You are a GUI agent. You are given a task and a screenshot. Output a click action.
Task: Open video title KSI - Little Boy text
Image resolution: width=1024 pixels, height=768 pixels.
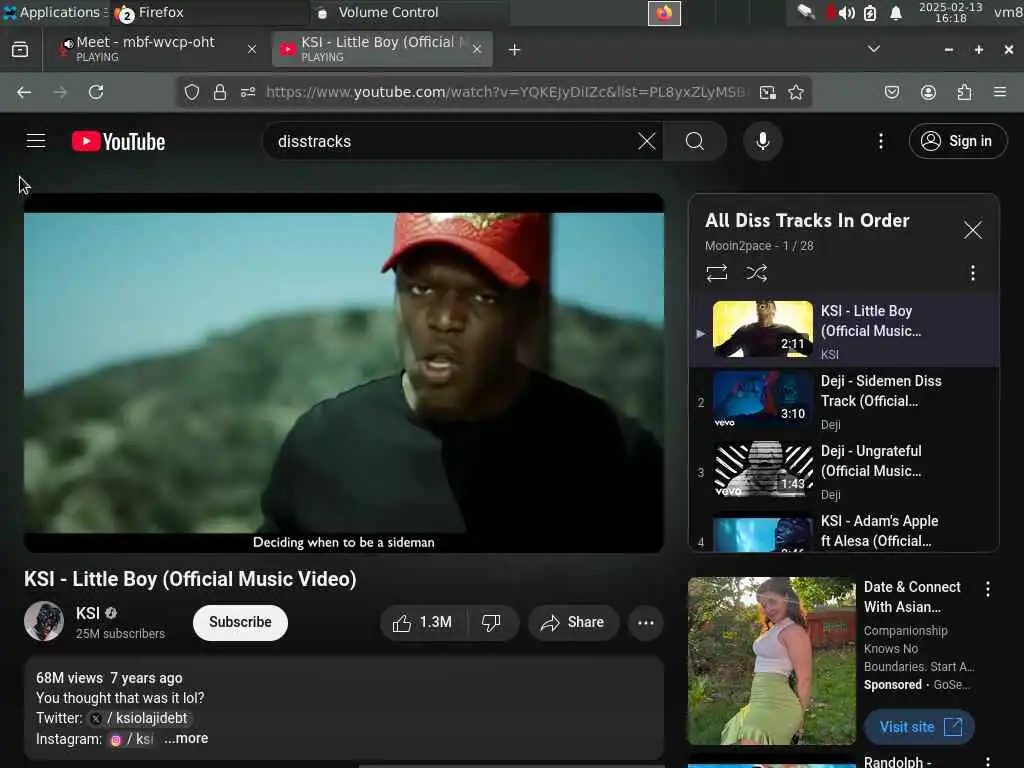(190, 579)
